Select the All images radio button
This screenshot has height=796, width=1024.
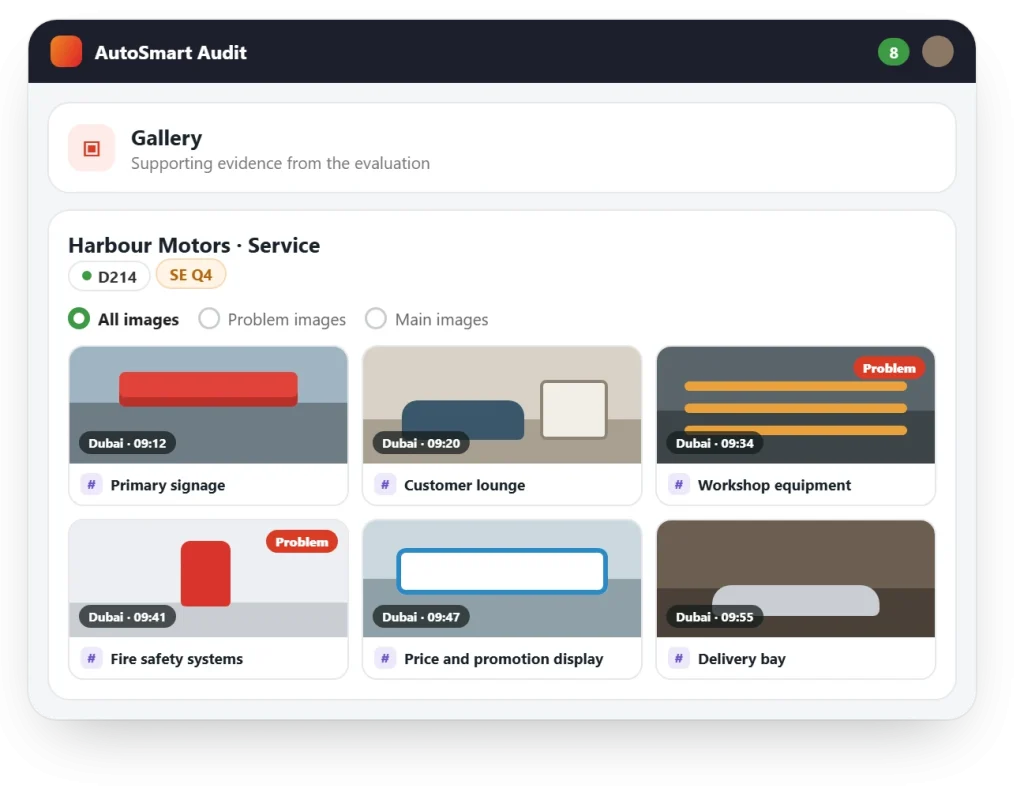point(79,319)
